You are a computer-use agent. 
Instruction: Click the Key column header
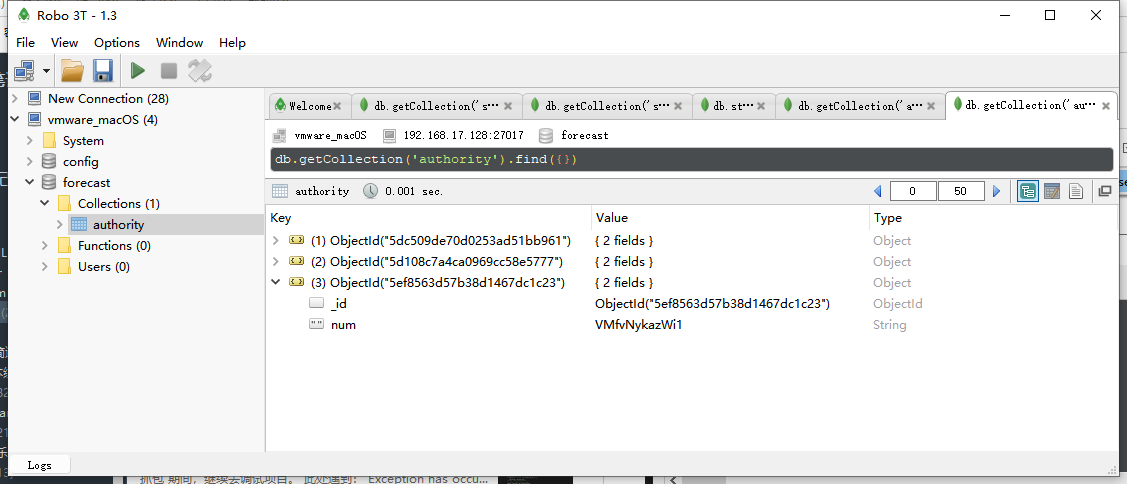point(429,218)
